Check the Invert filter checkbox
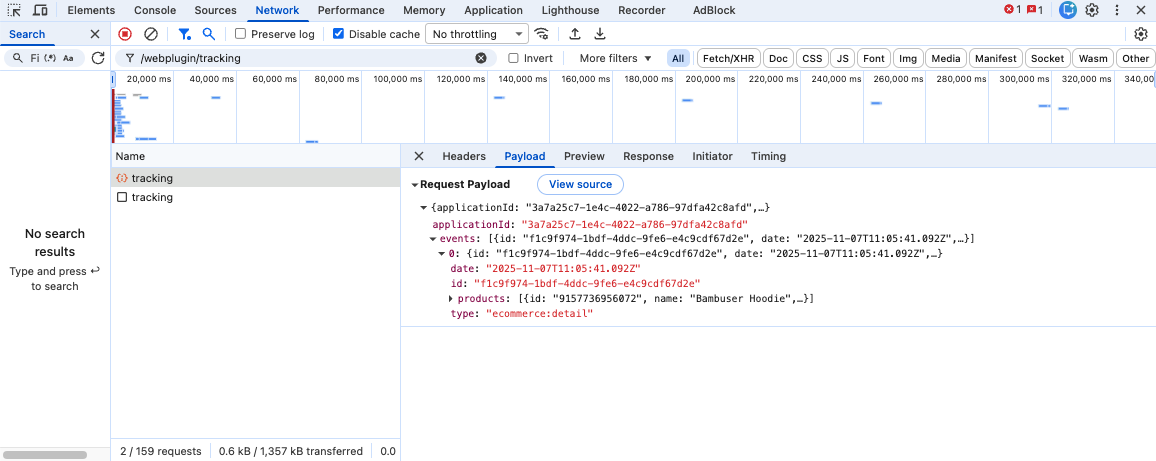This screenshot has height=461, width=1156. [x=514, y=58]
